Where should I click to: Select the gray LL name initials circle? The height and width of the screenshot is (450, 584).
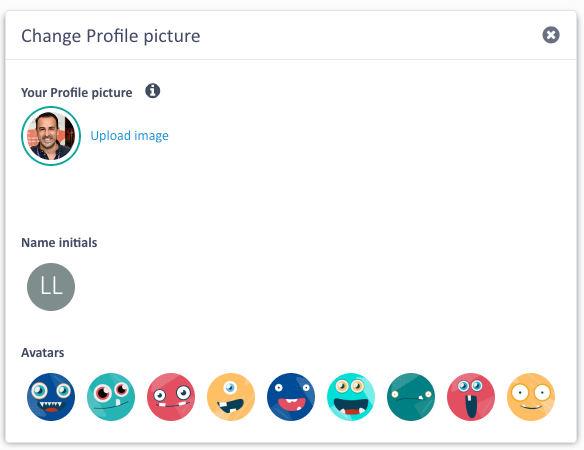point(51,287)
